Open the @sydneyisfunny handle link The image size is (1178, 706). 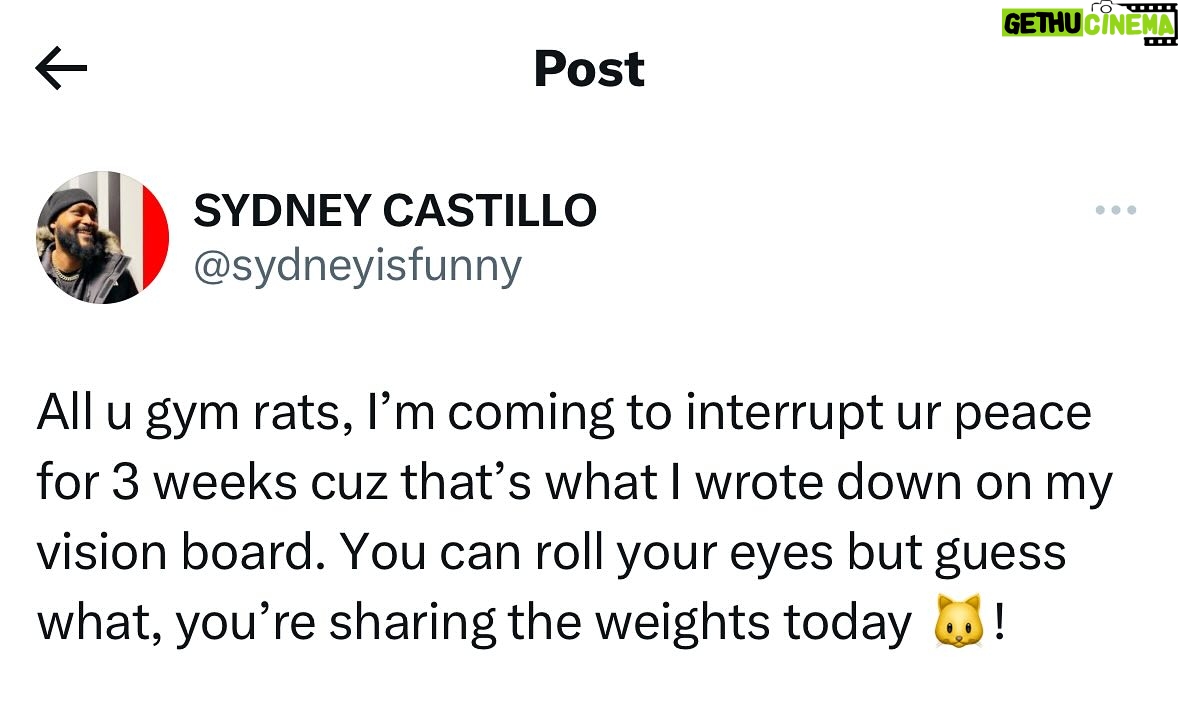[358, 266]
